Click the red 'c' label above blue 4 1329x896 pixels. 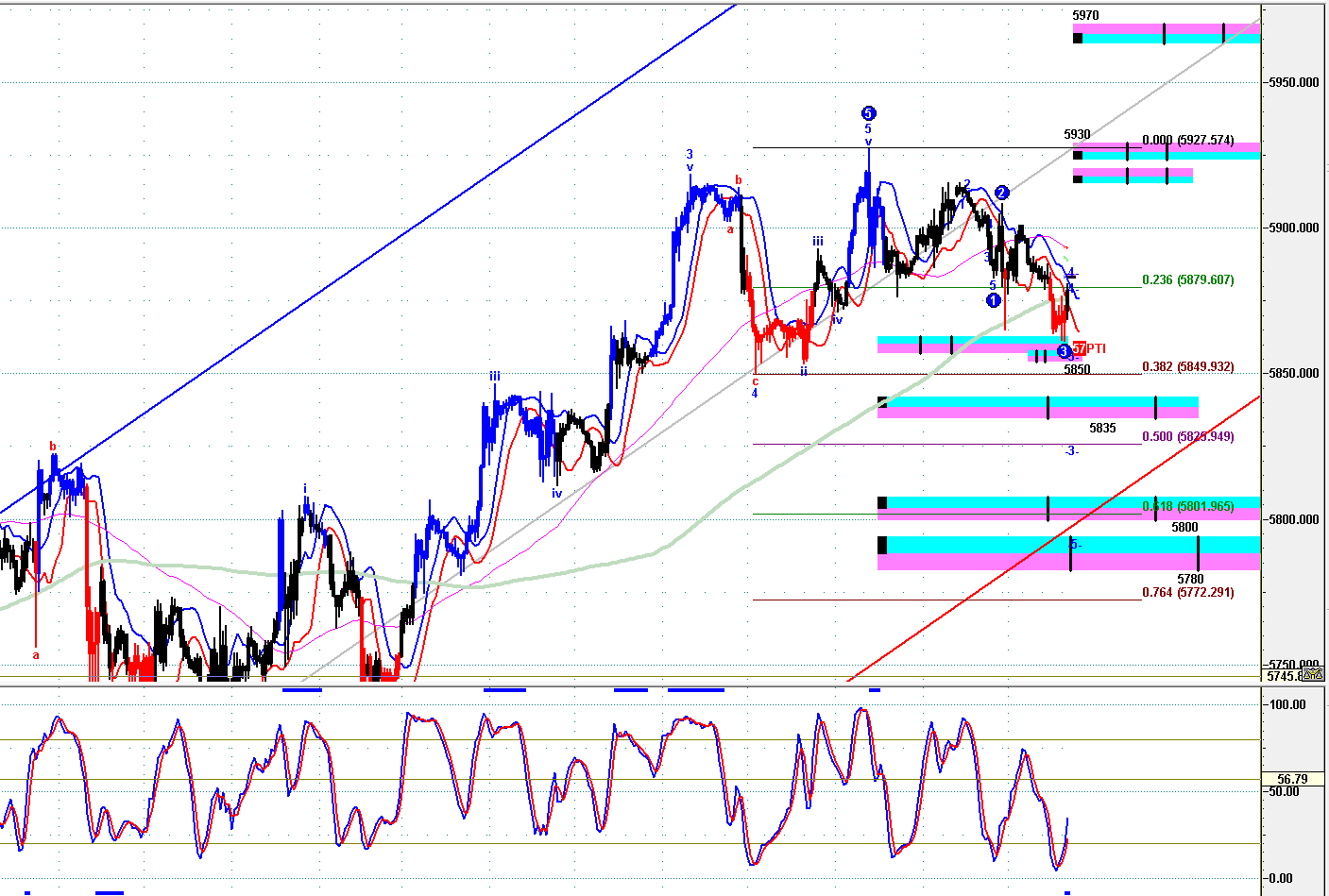pyautogui.click(x=756, y=381)
